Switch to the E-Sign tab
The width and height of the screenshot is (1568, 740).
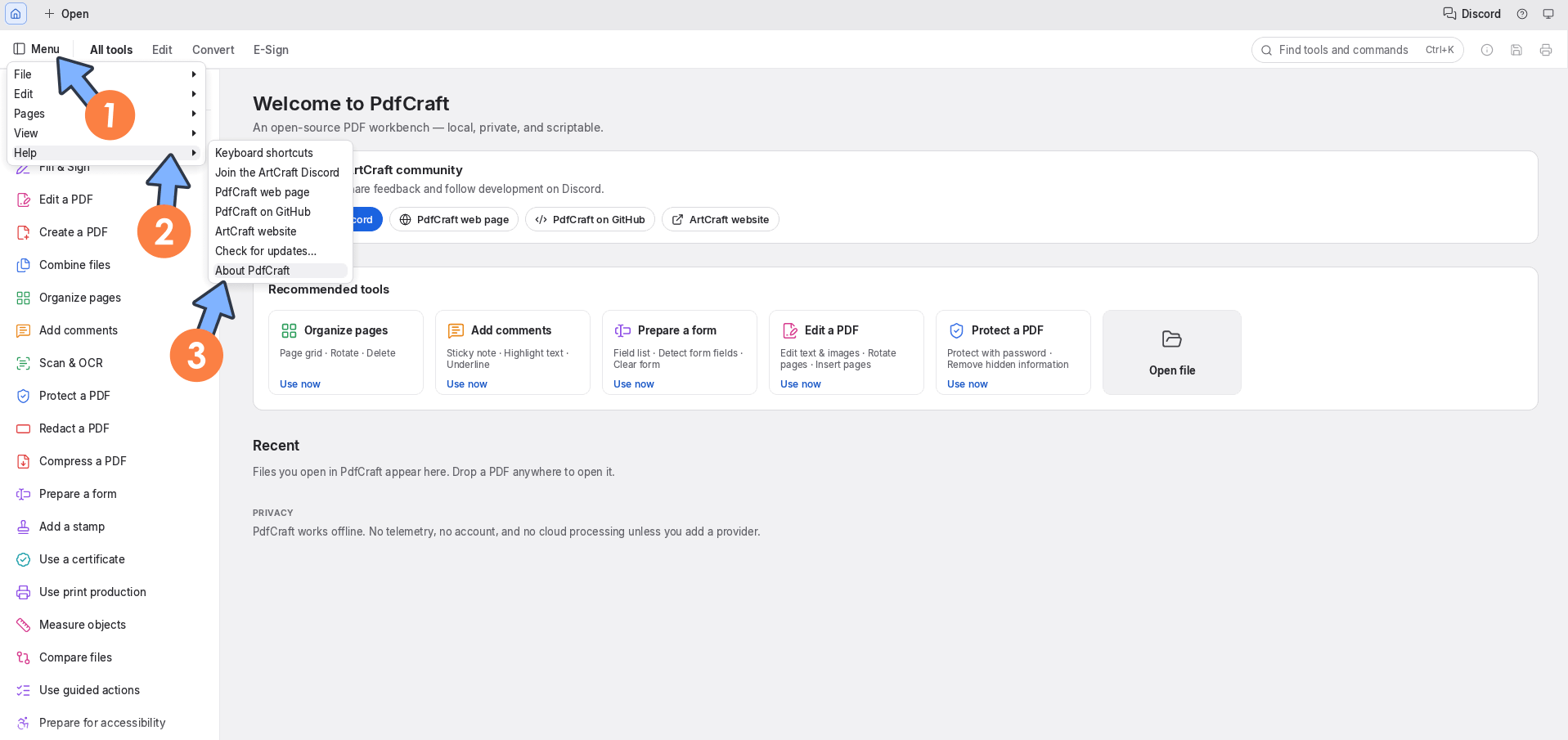(x=271, y=50)
